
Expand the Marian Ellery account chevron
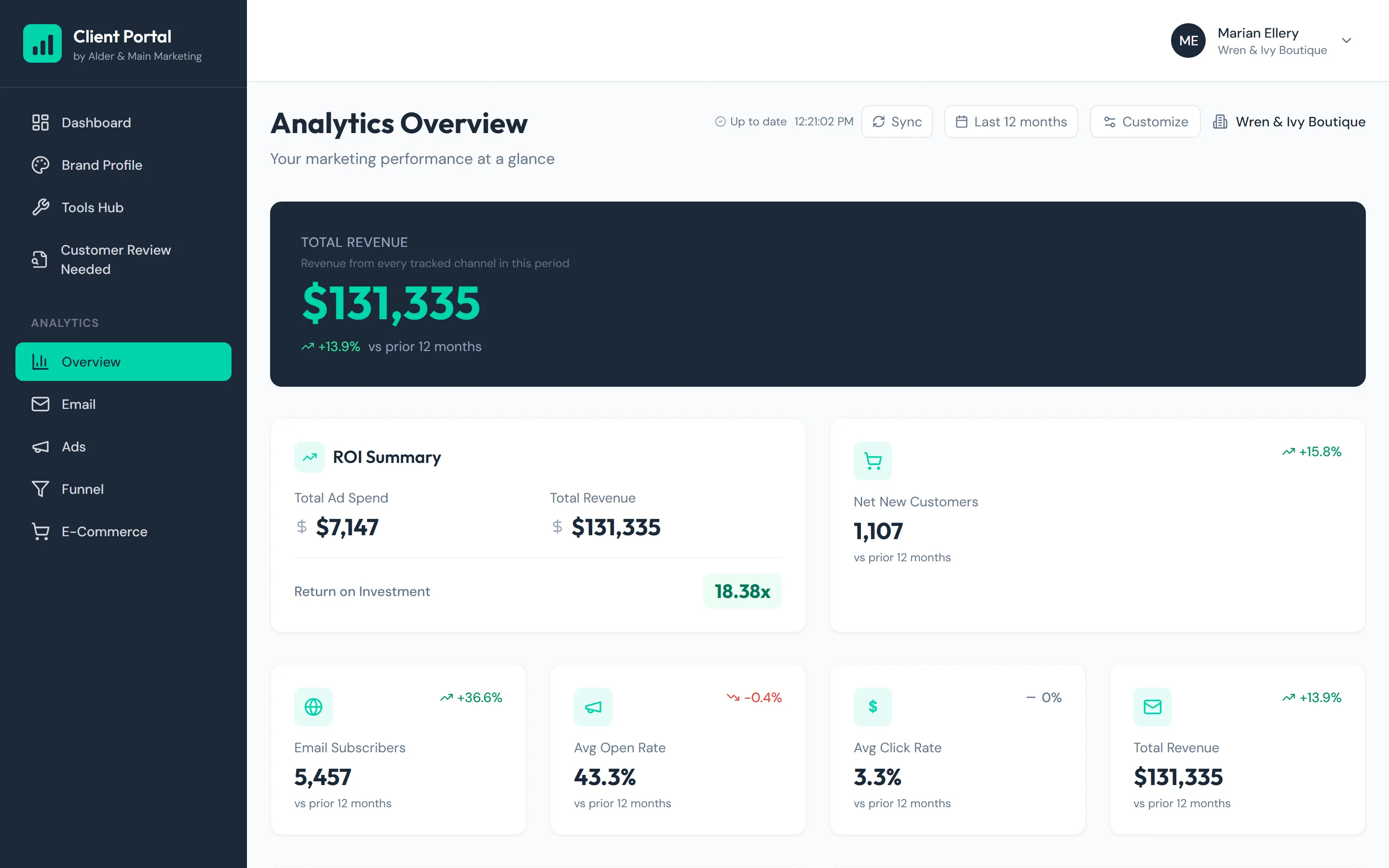pos(1347,40)
